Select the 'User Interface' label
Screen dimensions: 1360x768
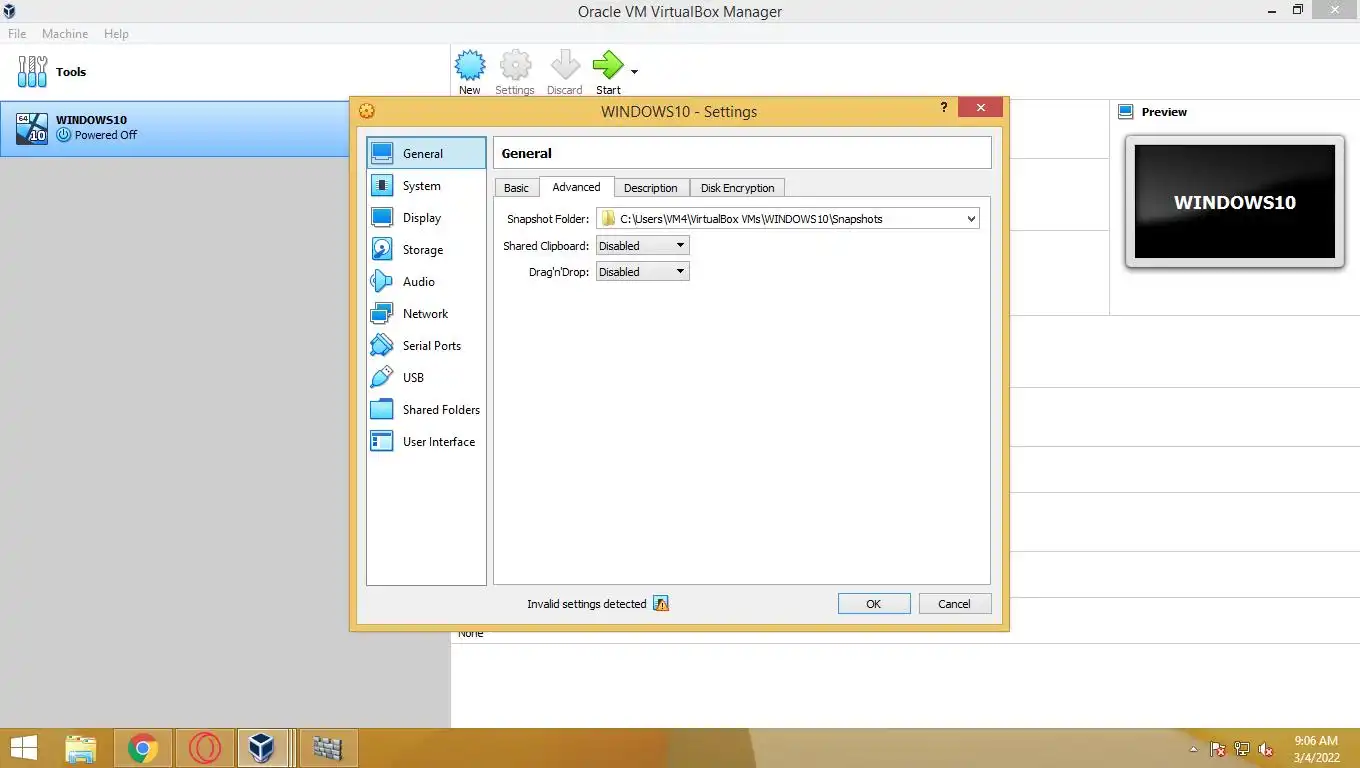click(x=439, y=442)
